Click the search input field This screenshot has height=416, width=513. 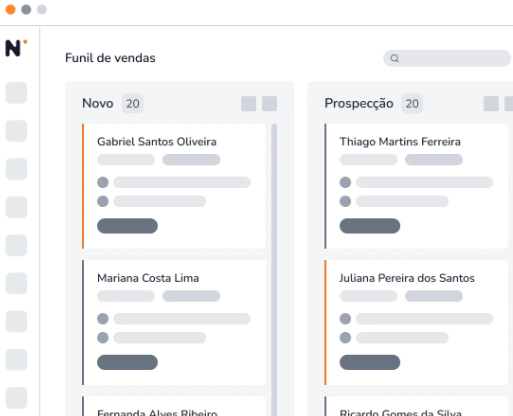click(x=447, y=58)
